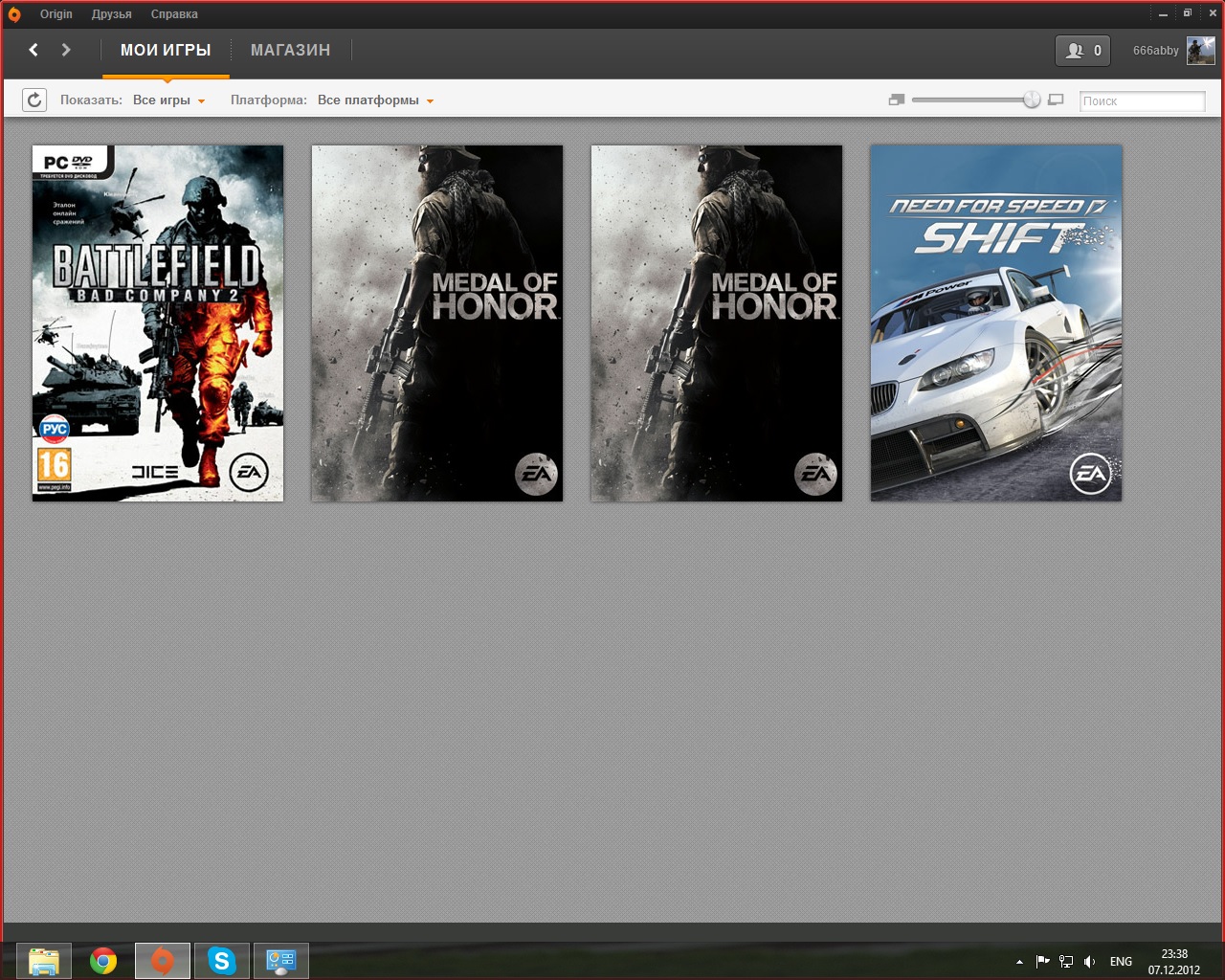Open the Origin menu
Viewport: 1225px width, 980px height.
56,14
